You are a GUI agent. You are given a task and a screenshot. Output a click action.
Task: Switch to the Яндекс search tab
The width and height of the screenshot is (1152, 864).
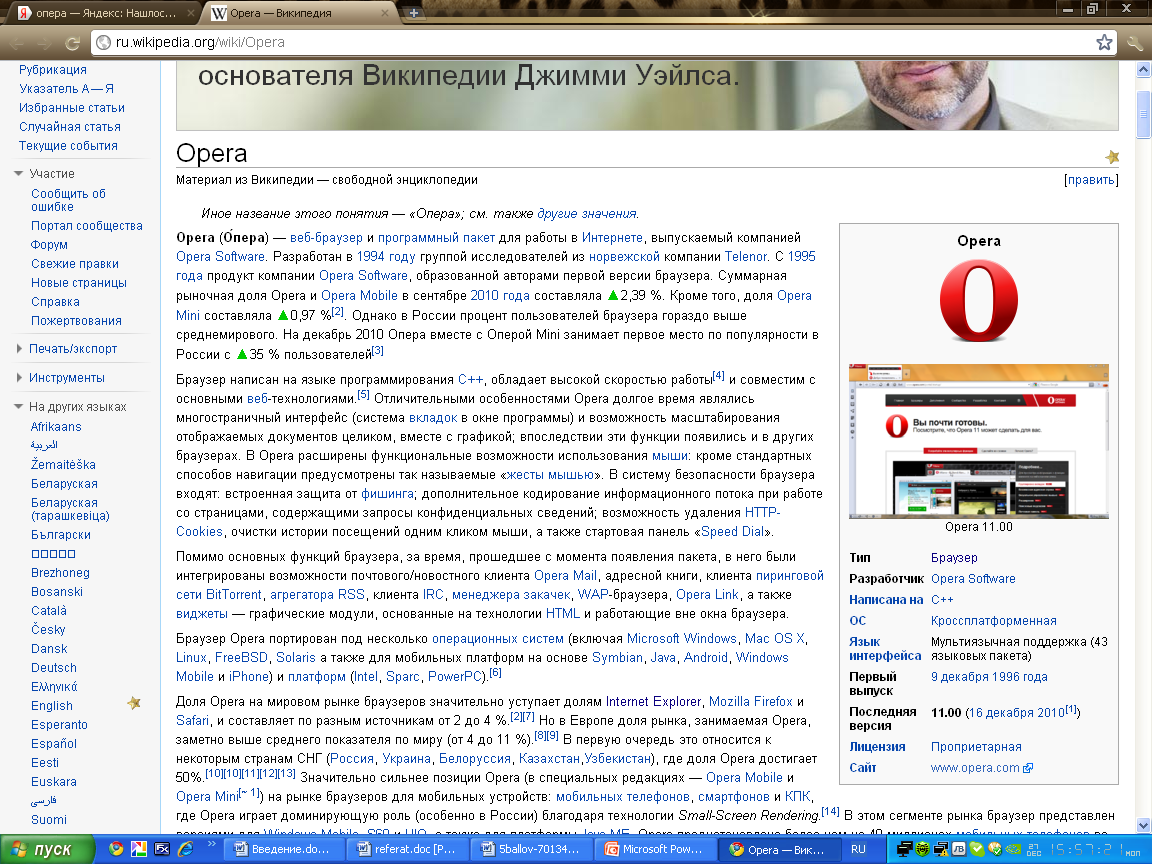(100, 14)
